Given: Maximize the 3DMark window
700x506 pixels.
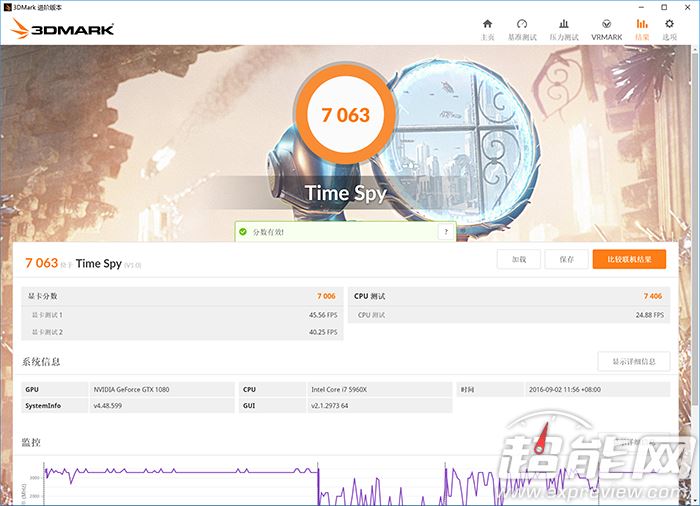Looking at the screenshot, I should click(x=664, y=7).
